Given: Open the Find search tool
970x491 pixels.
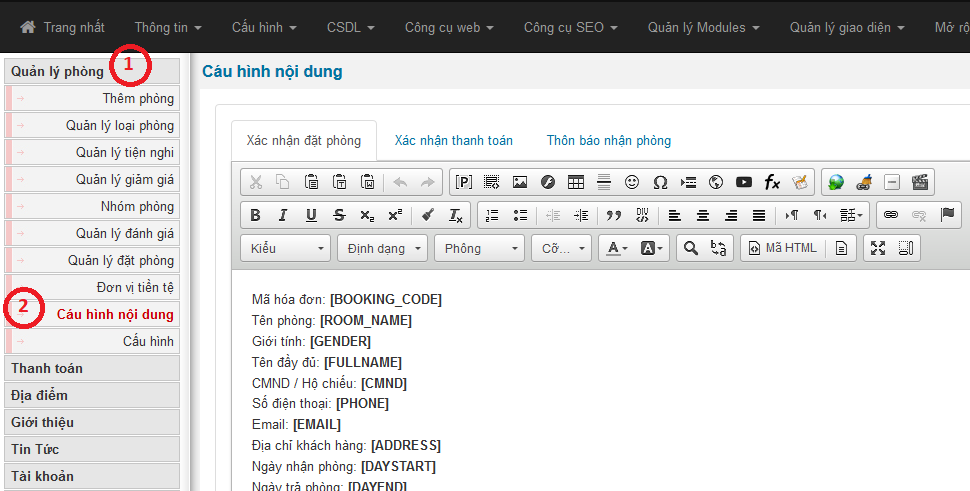Looking at the screenshot, I should coord(689,248).
